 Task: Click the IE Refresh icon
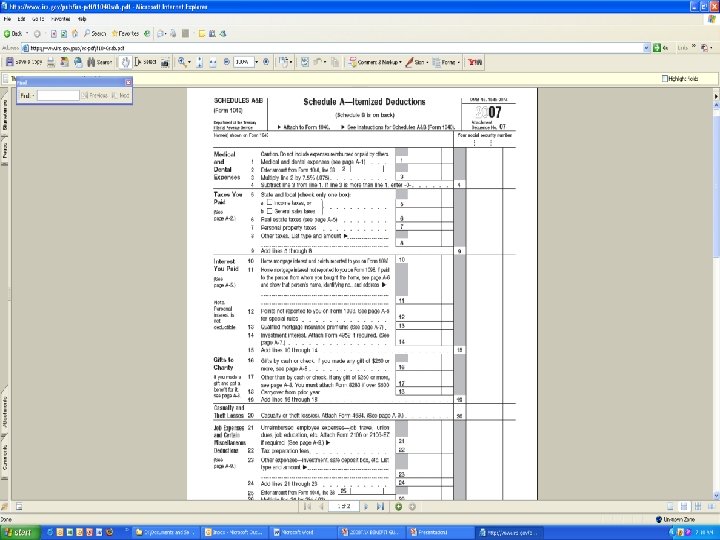pyautogui.click(x=64, y=34)
